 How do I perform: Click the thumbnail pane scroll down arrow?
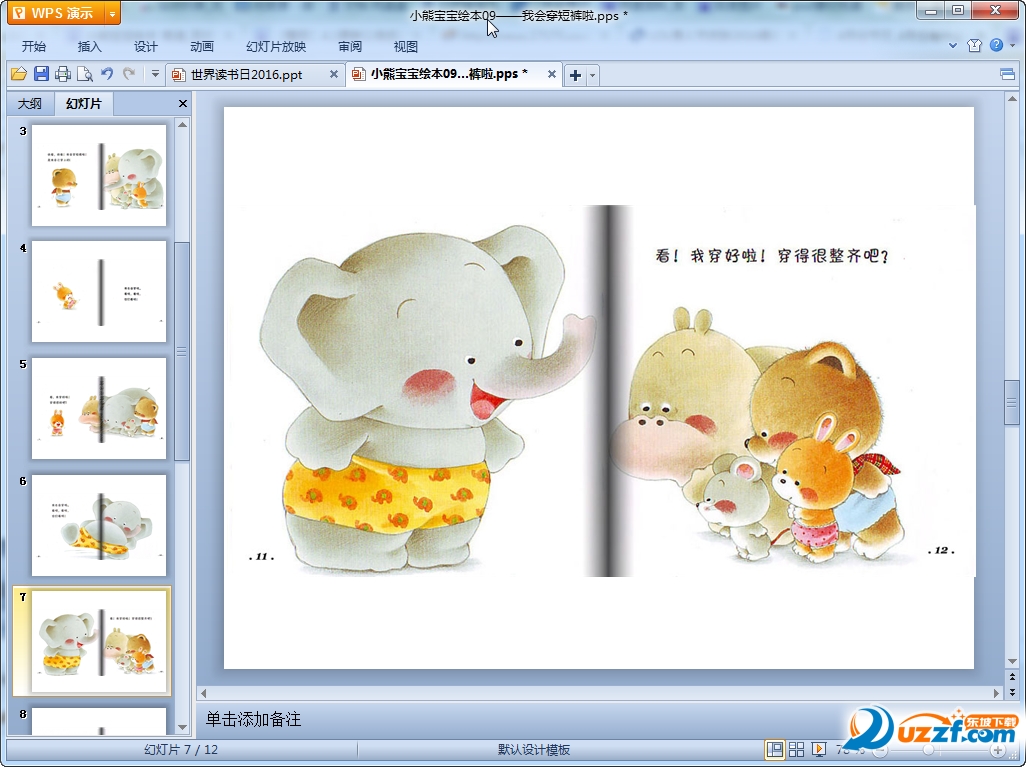click(183, 727)
